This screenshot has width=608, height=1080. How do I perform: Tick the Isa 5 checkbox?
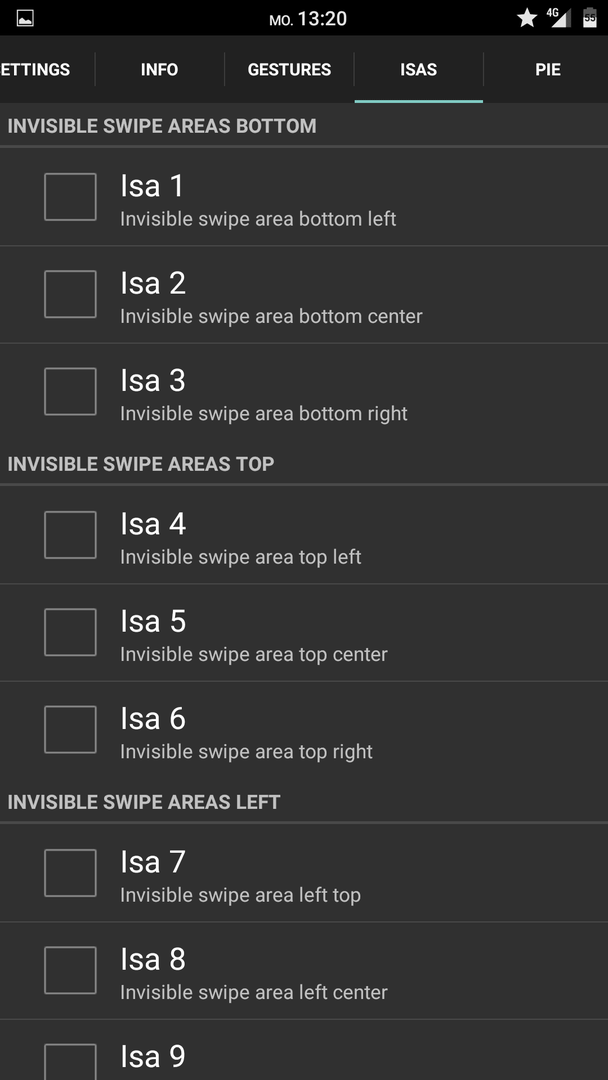point(70,632)
